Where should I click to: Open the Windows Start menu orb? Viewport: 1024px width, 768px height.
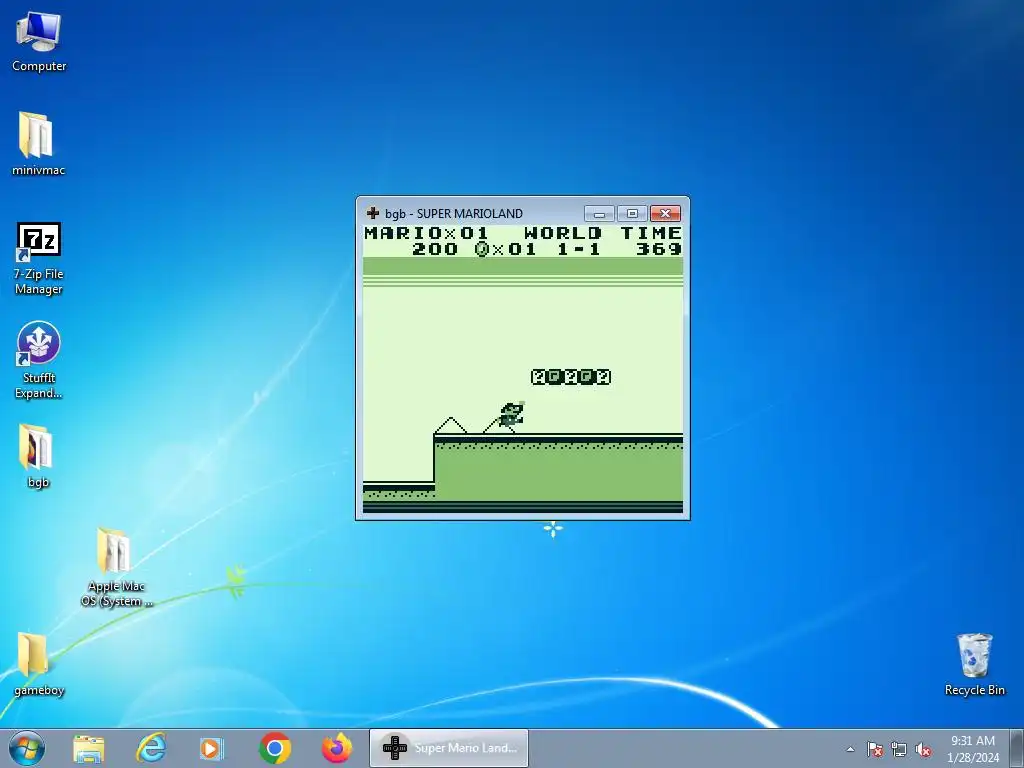click(x=27, y=748)
